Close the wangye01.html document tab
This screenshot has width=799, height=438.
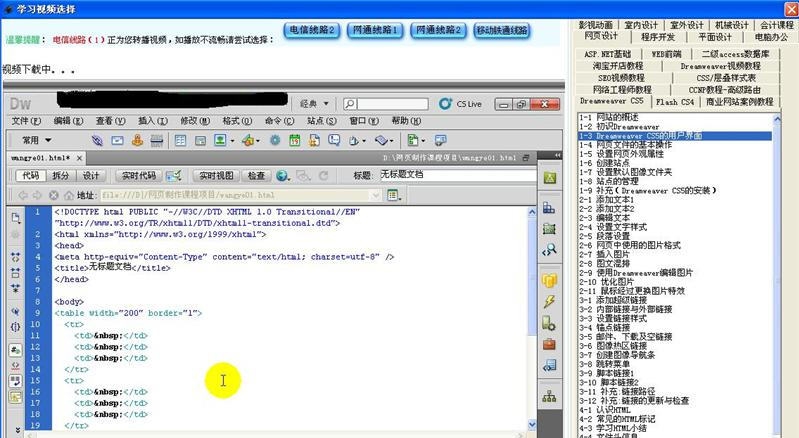click(79, 158)
